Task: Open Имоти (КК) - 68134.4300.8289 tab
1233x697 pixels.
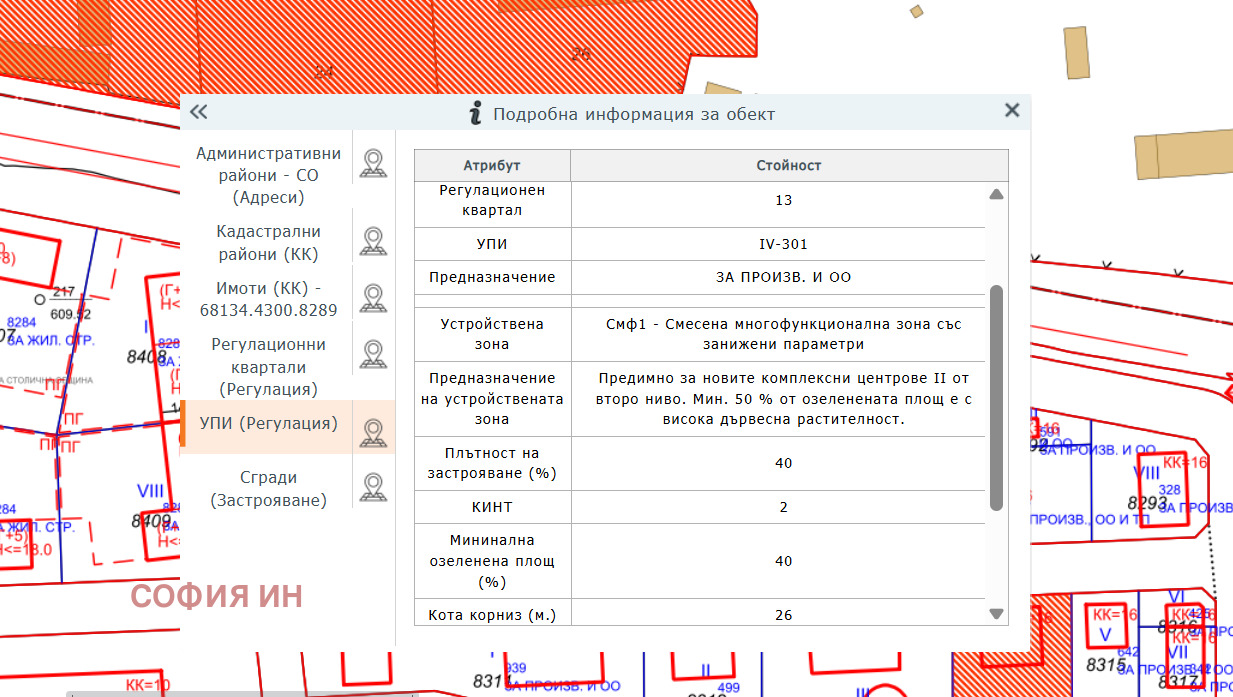Action: [268, 299]
